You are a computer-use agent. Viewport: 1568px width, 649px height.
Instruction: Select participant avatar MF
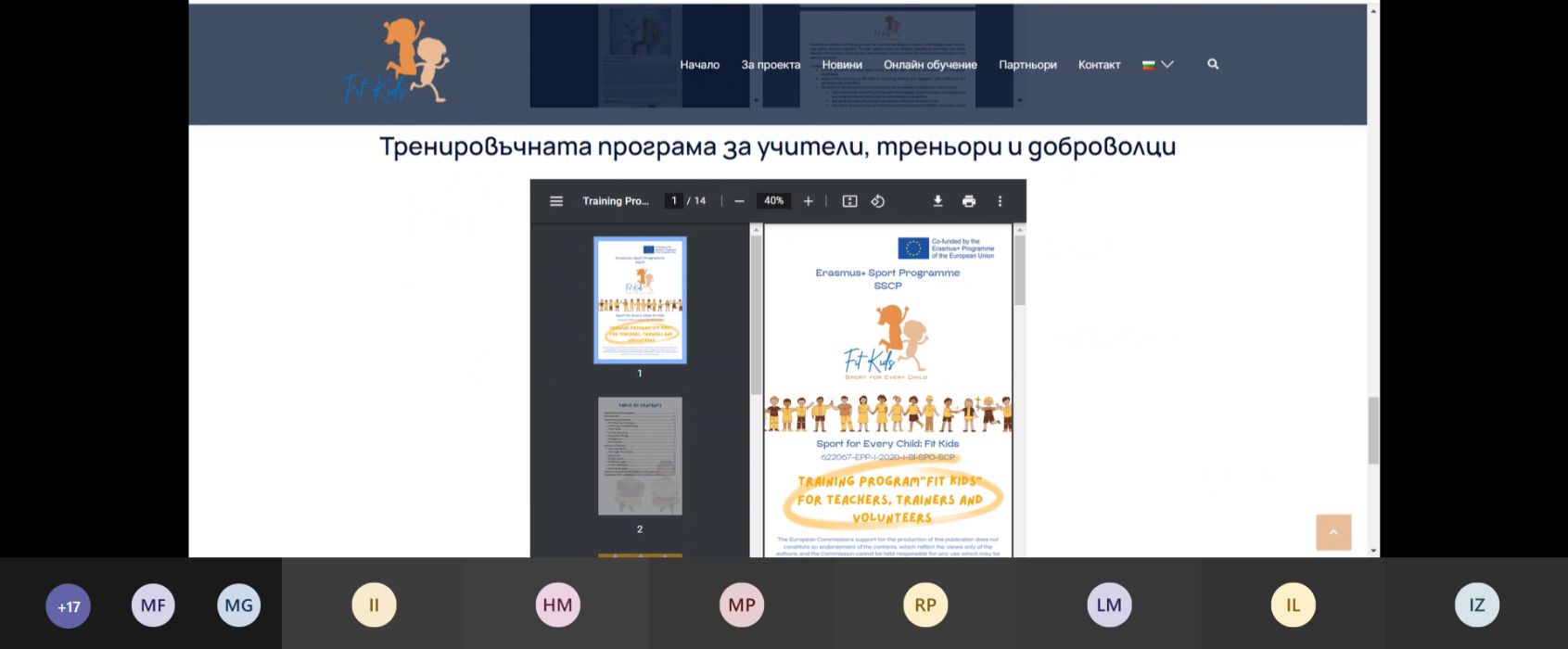pyautogui.click(x=153, y=605)
